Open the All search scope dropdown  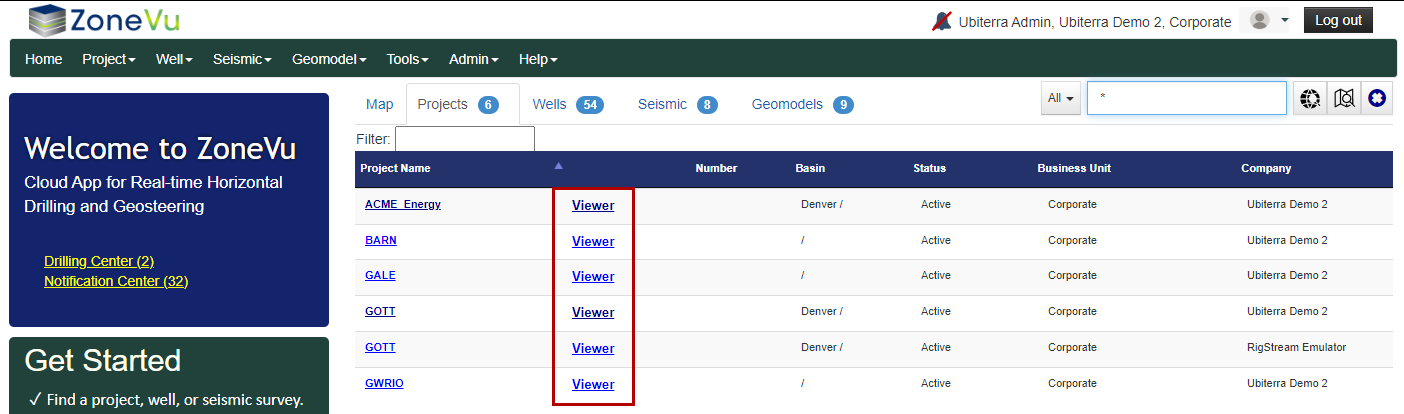coord(1061,98)
